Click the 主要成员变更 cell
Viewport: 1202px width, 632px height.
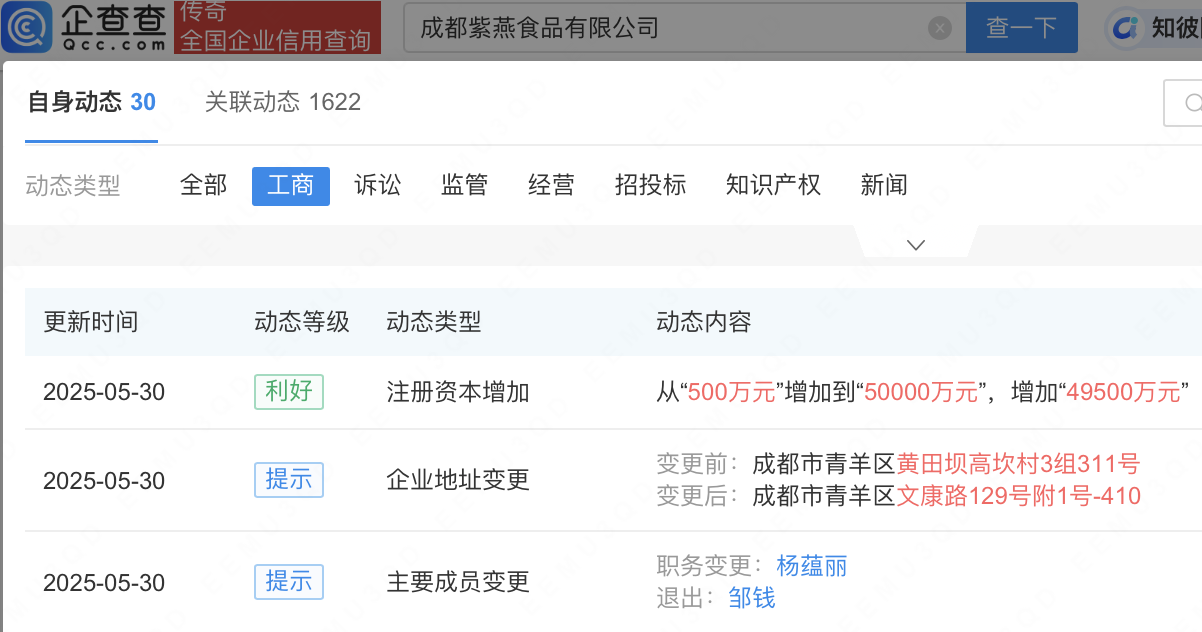pos(458,582)
